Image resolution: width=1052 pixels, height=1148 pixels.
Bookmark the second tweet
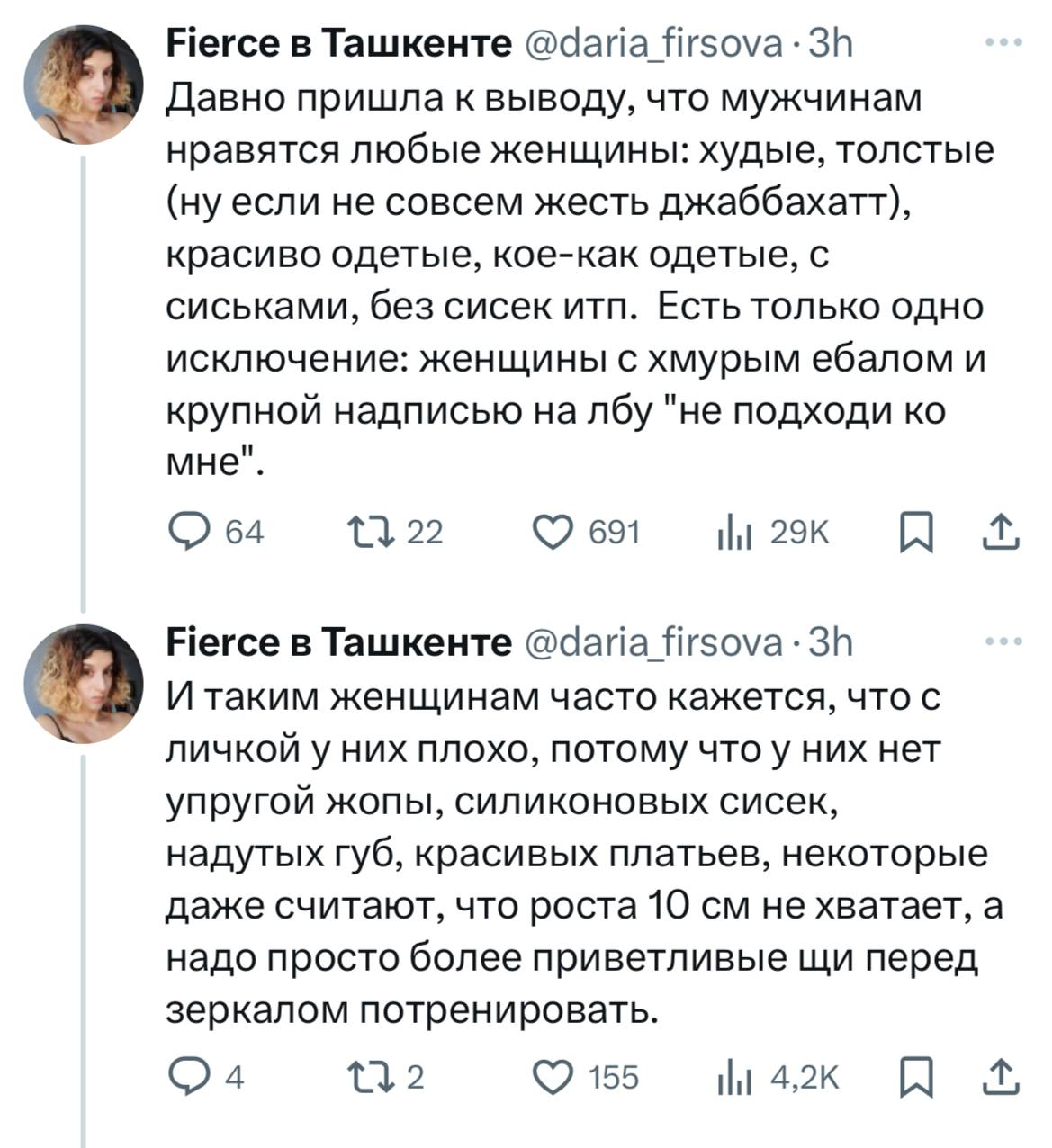click(914, 1076)
